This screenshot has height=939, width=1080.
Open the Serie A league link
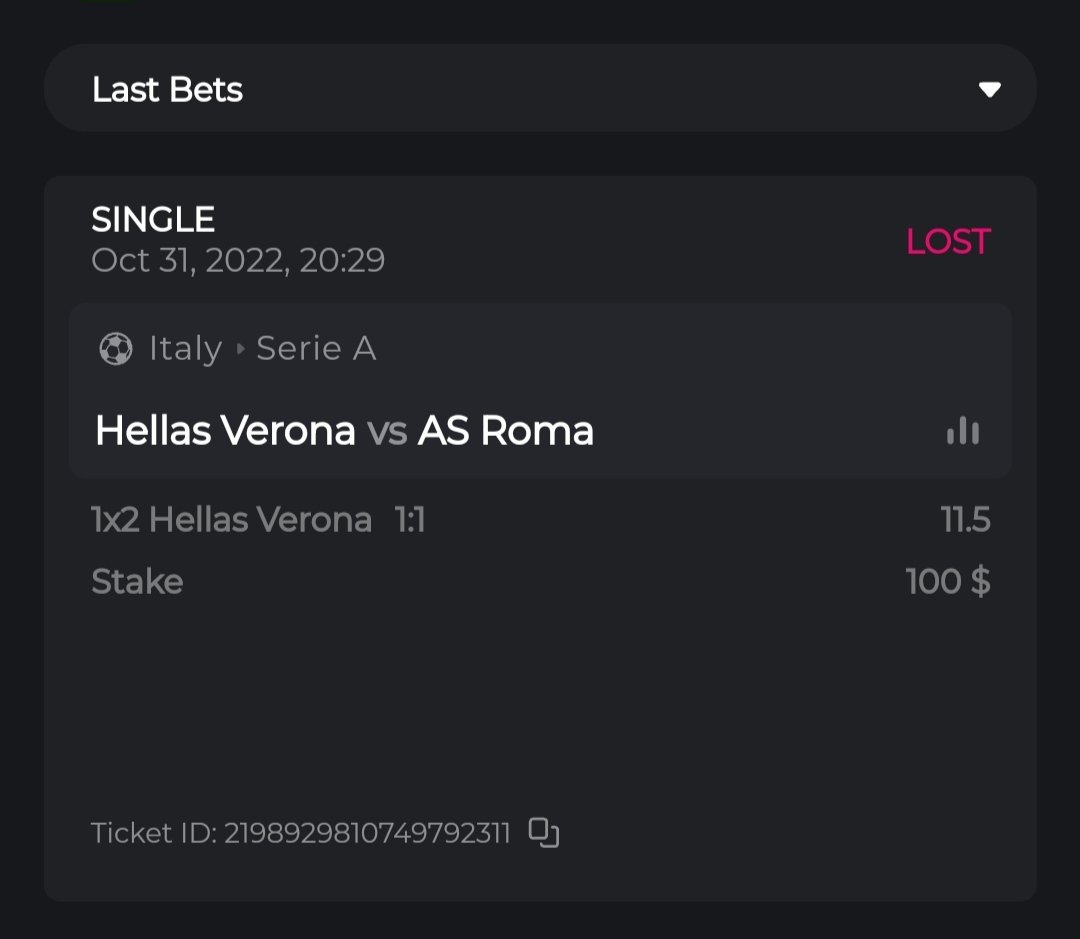coord(316,349)
